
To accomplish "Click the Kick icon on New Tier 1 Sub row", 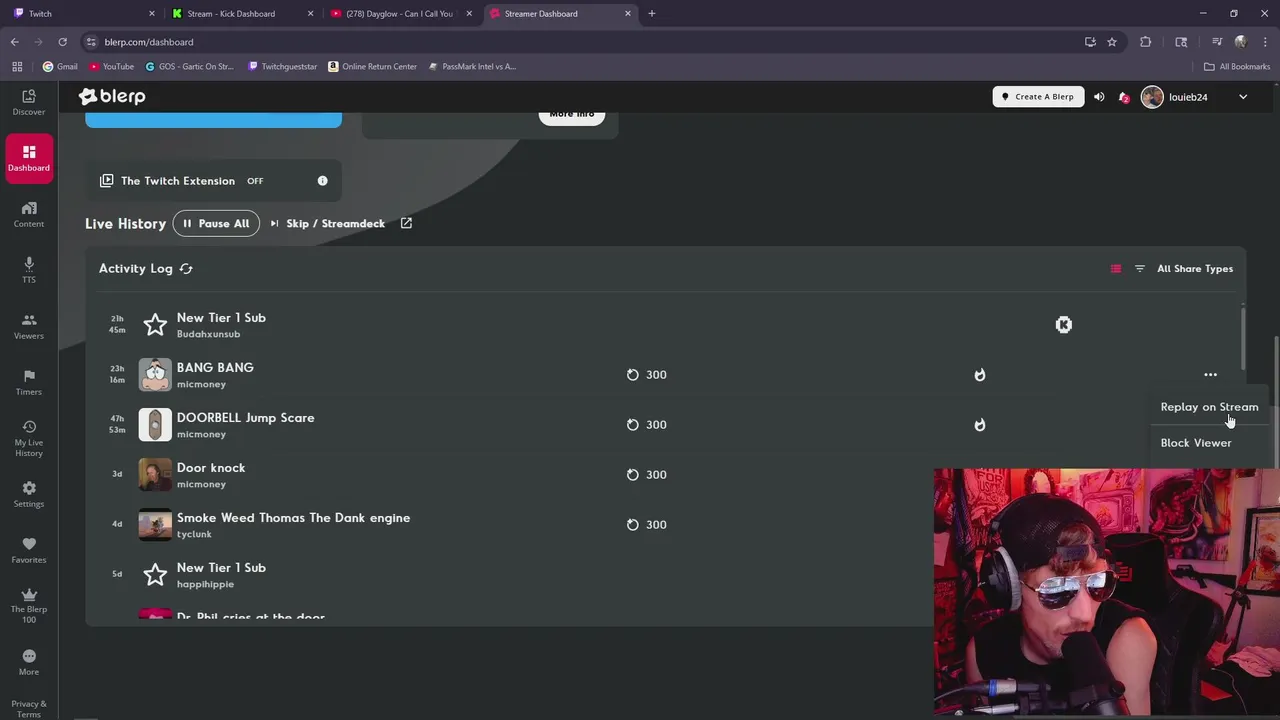I will click(x=1064, y=325).
